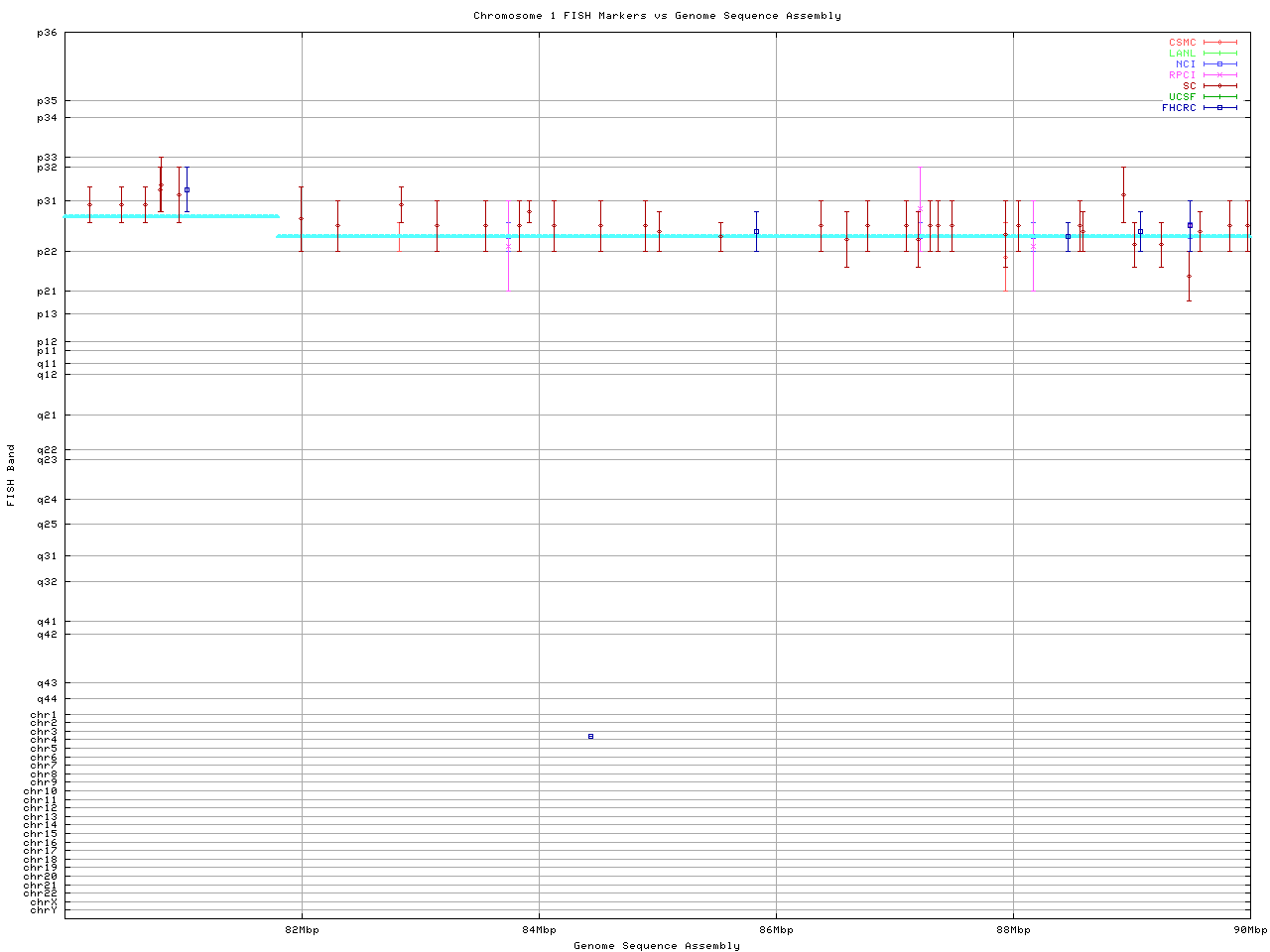Click the LANL legend marker line
The height and width of the screenshot is (952, 1270).
pyautogui.click(x=1219, y=54)
